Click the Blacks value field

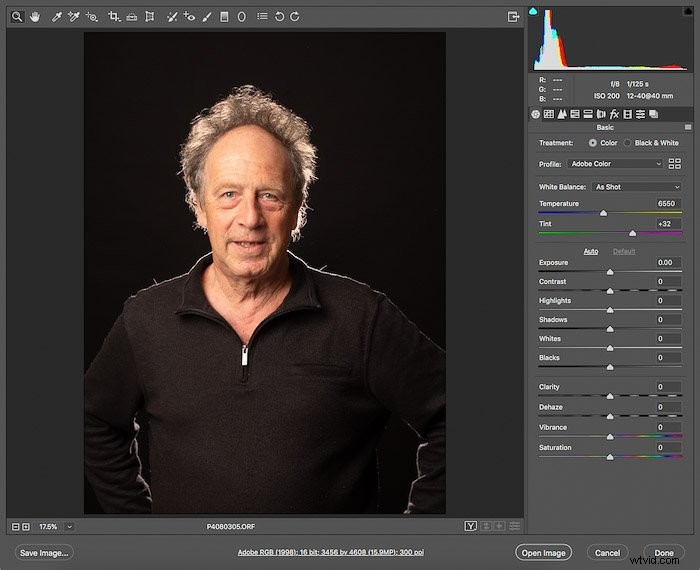click(668, 358)
